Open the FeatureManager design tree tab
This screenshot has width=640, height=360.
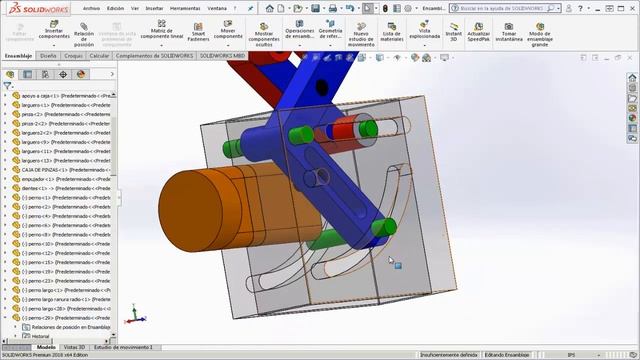pyautogui.click(x=10, y=74)
